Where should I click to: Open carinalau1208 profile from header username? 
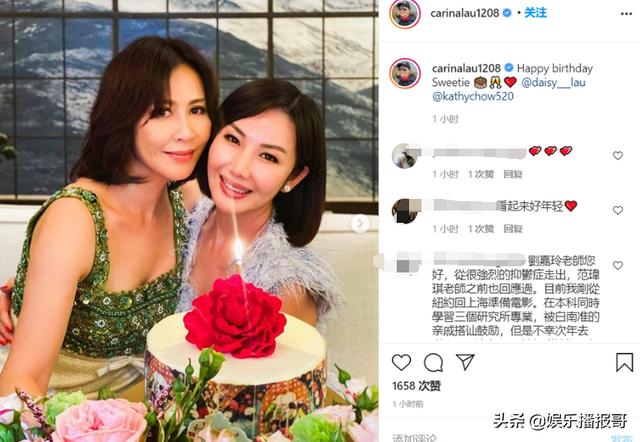[x=464, y=13]
